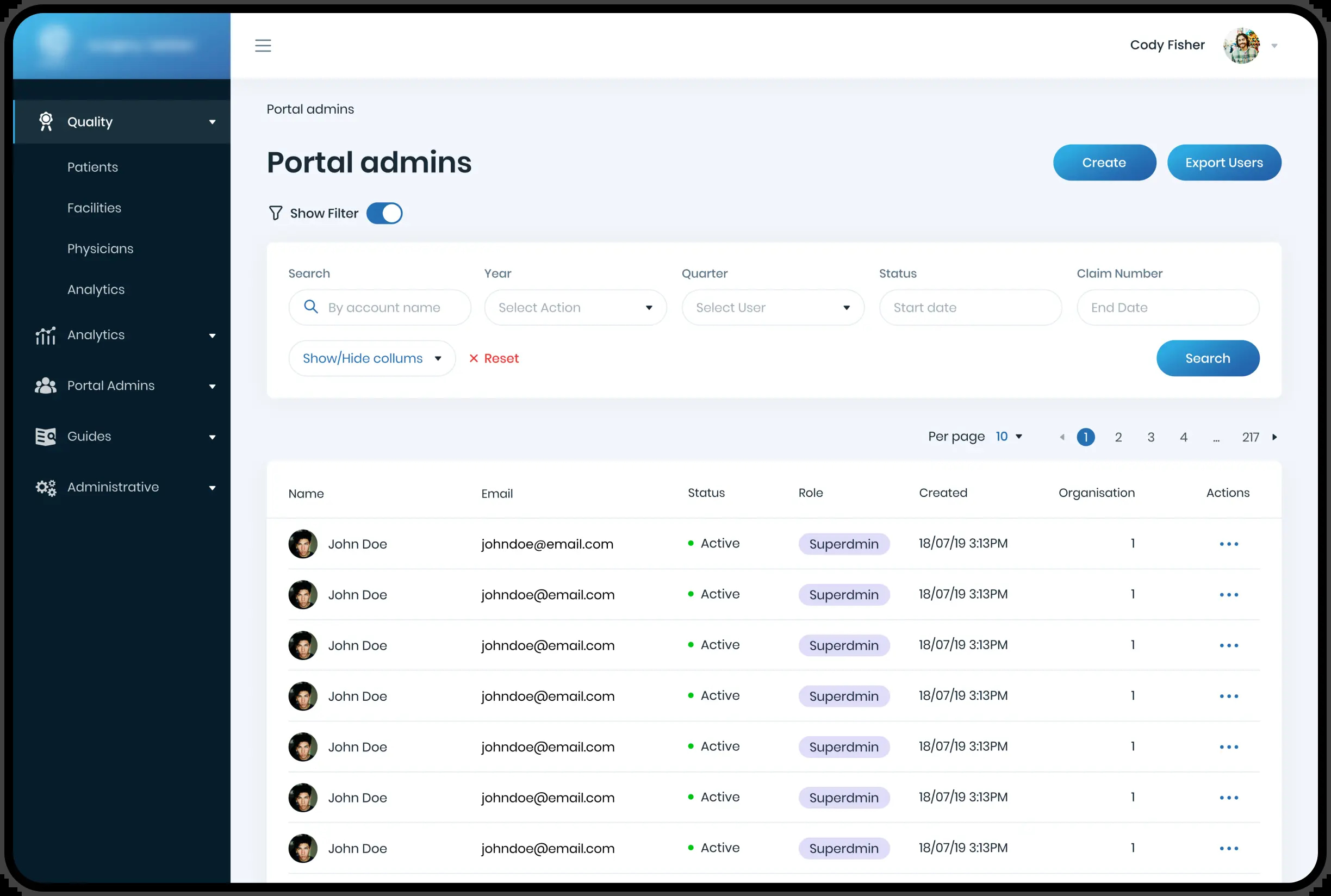1331x896 pixels.
Task: Open actions dots for first John Doe row
Action: (x=1229, y=544)
